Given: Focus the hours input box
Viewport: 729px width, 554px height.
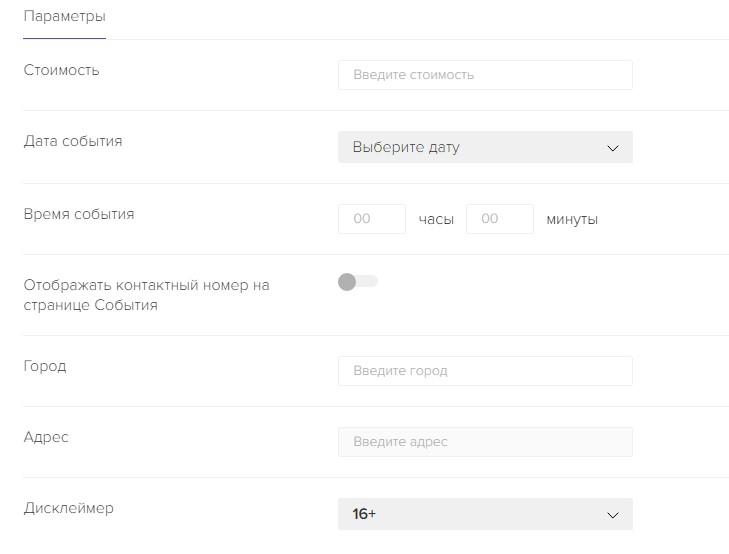Looking at the screenshot, I should 372,219.
